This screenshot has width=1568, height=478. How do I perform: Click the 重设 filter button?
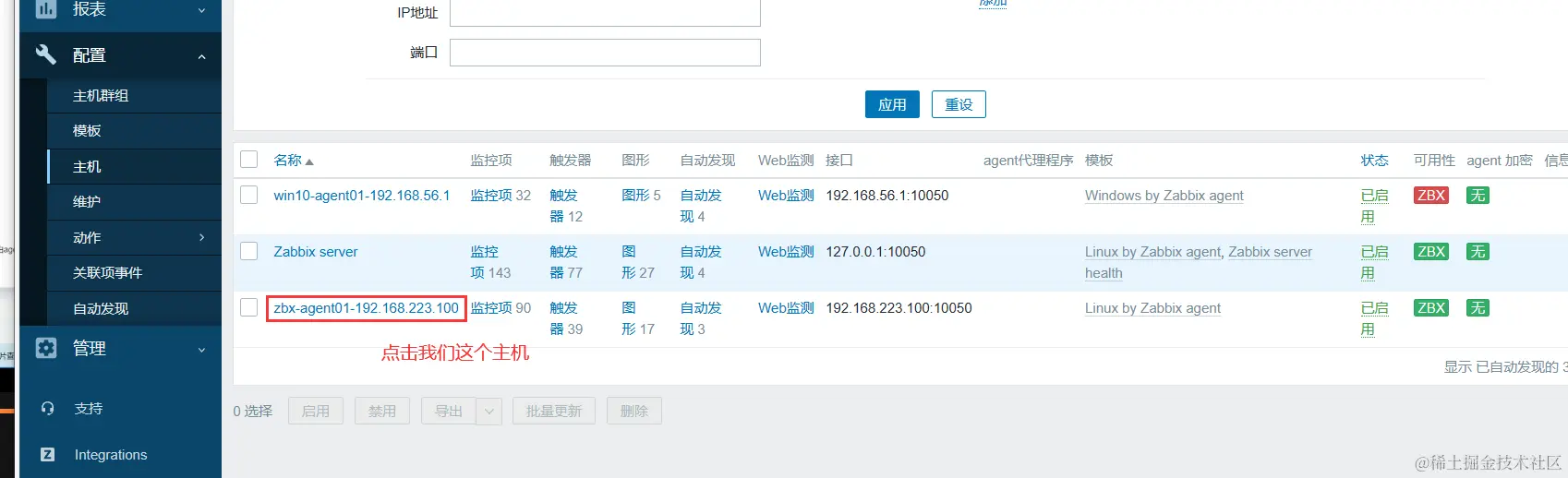pyautogui.click(x=959, y=104)
